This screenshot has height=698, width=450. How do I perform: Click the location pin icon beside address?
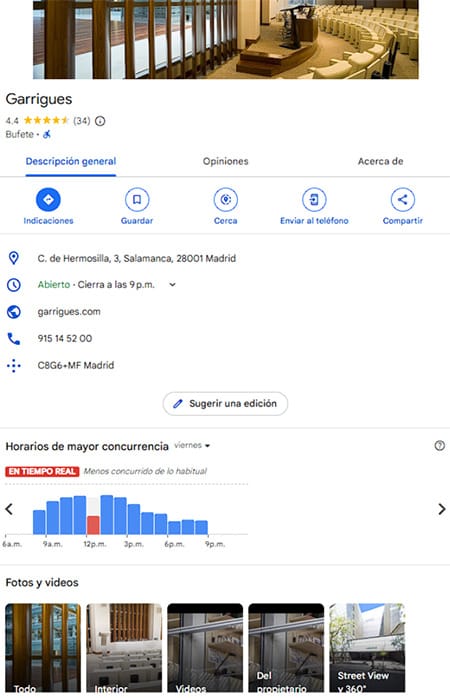point(14,258)
